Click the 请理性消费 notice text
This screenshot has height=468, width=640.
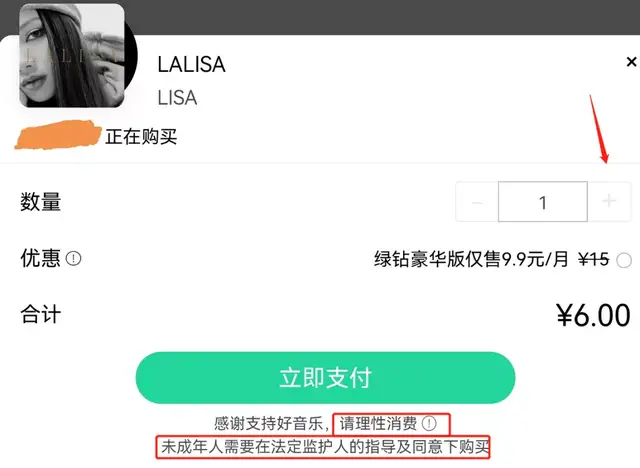coord(378,424)
